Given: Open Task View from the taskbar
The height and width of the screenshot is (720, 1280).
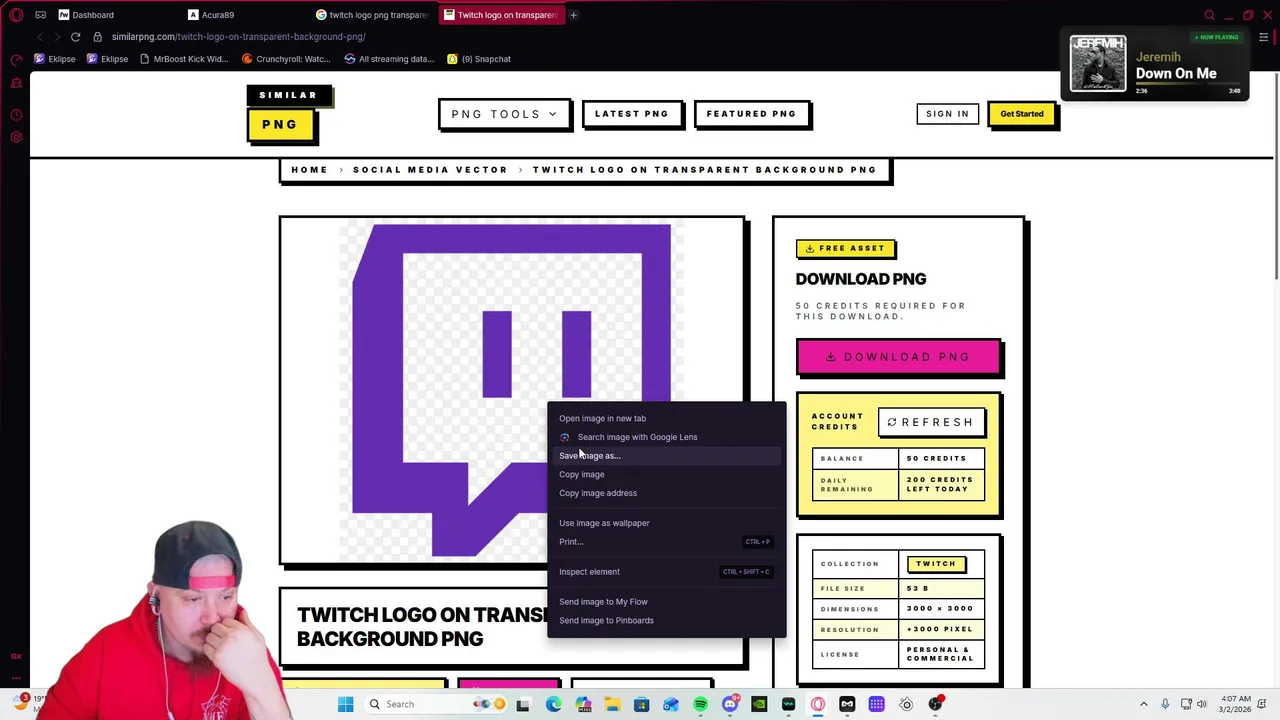Looking at the screenshot, I should [x=523, y=704].
